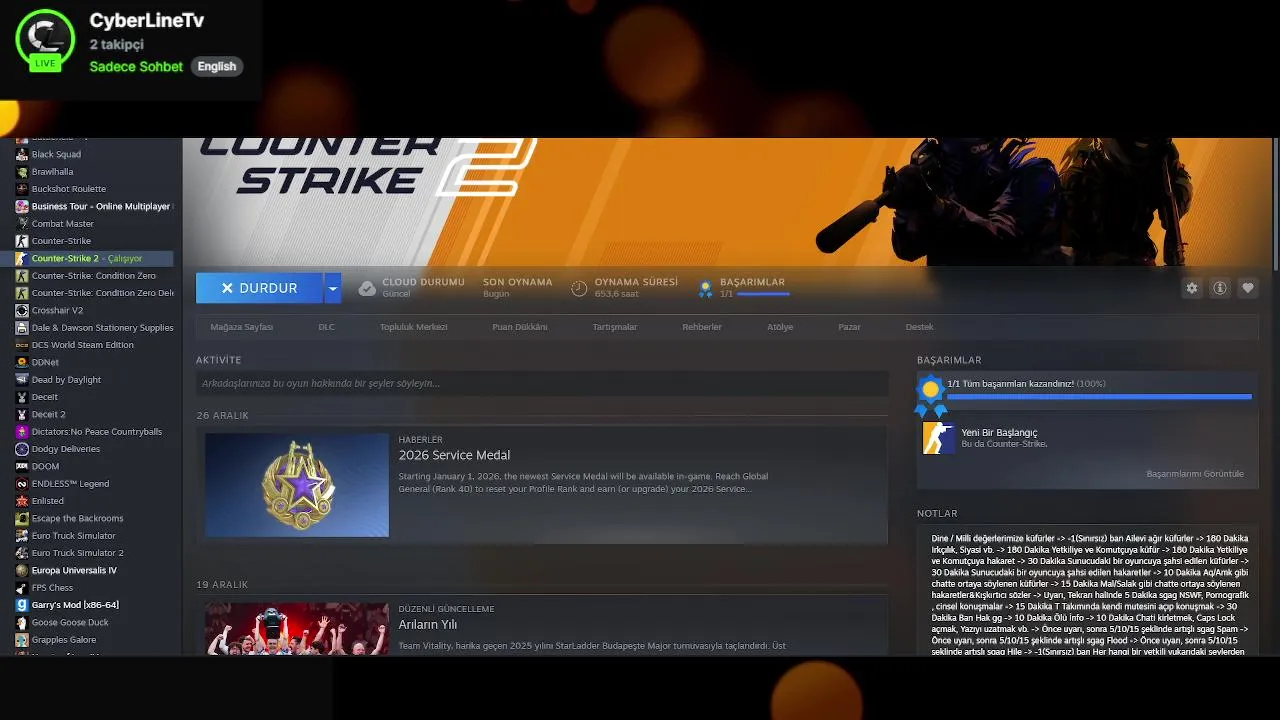Click the header Başarımlar 1/1 progress bar
The height and width of the screenshot is (720, 1280).
pos(763,294)
